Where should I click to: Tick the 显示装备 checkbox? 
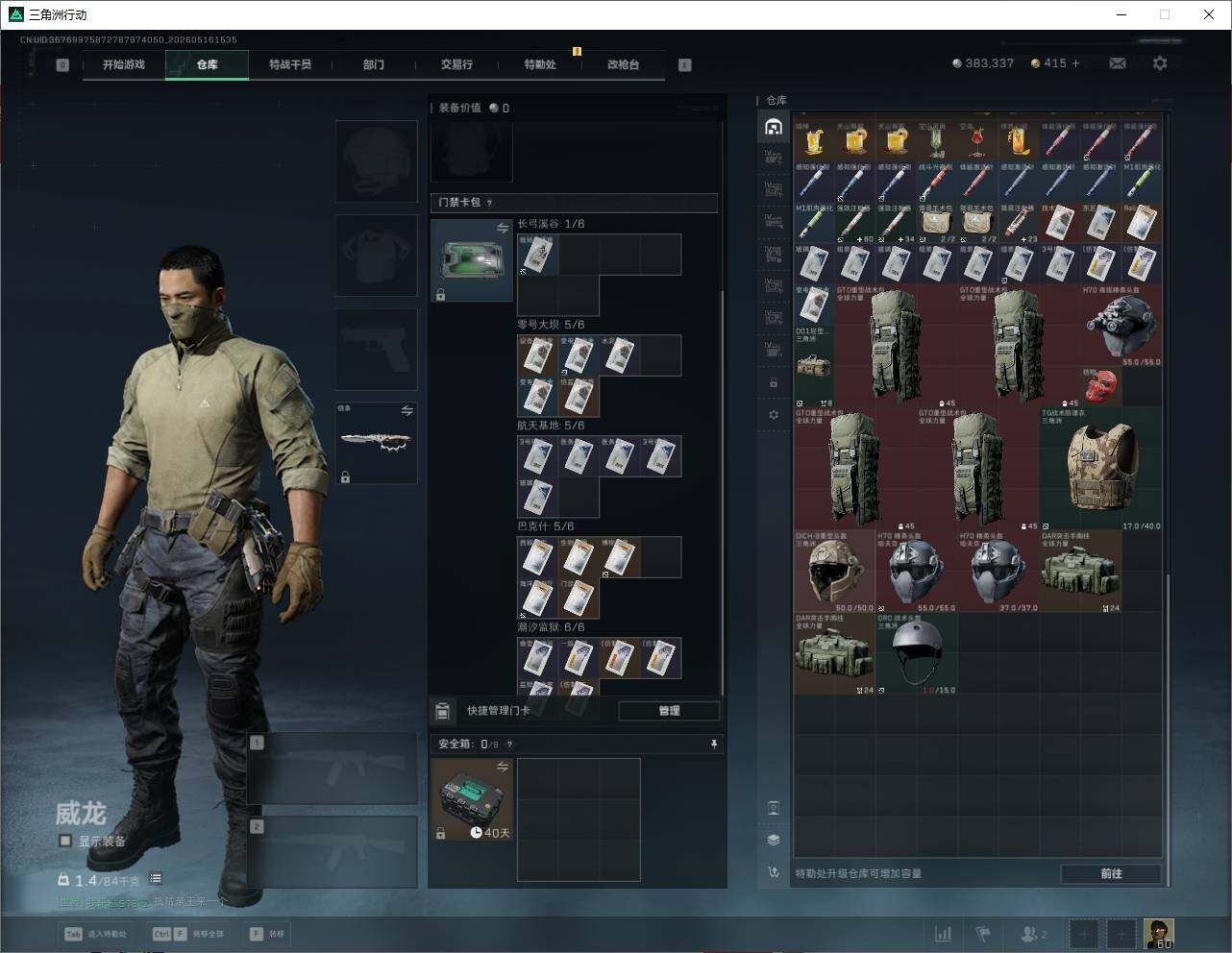pyautogui.click(x=65, y=841)
